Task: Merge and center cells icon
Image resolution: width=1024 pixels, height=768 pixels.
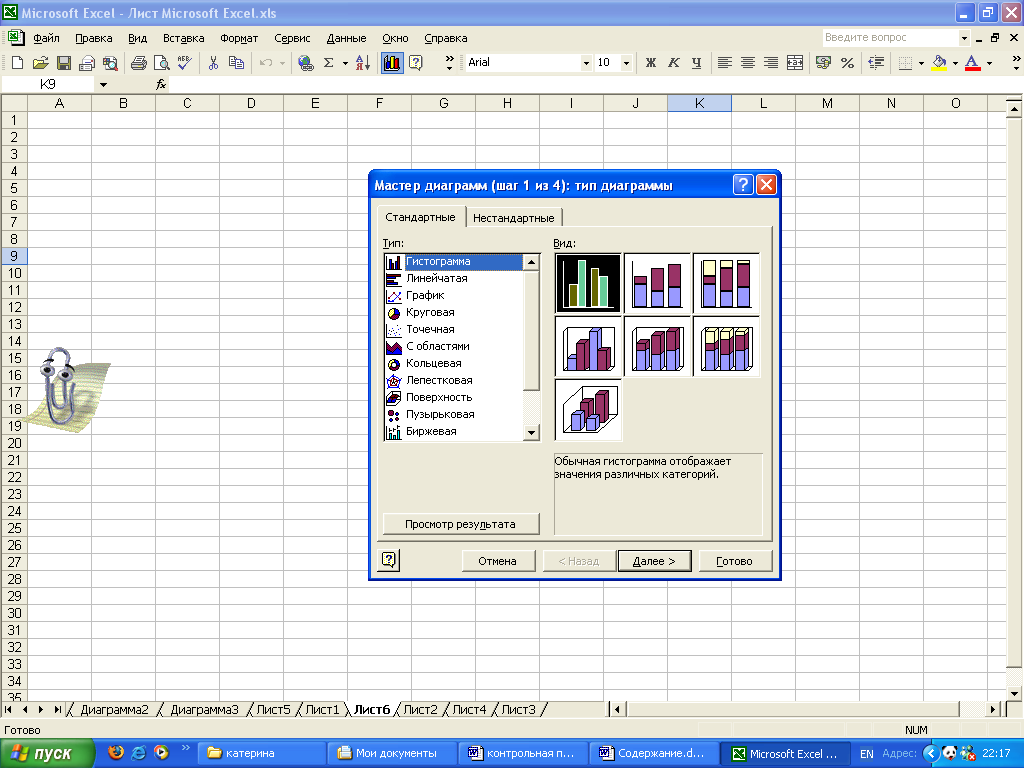Action: tap(795, 63)
